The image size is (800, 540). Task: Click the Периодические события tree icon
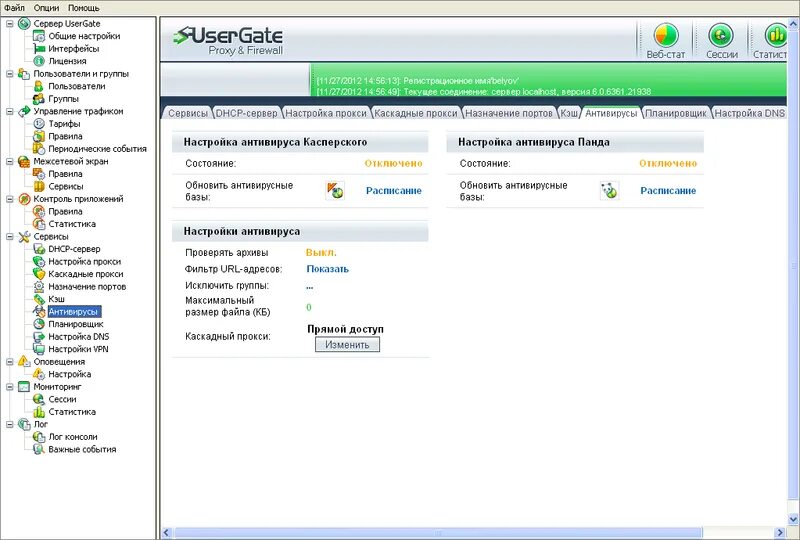tap(39, 149)
